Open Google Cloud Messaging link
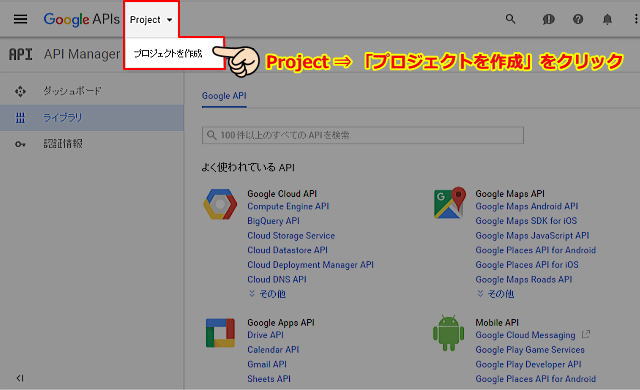Image resolution: width=640 pixels, height=390 pixels. coord(525,335)
